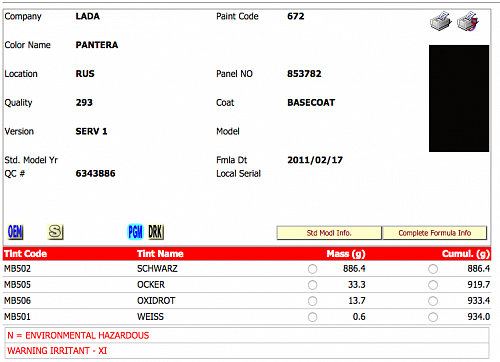The height and width of the screenshot is (362, 500).
Task: Click the black PANTERA color swatch
Action: (459, 98)
